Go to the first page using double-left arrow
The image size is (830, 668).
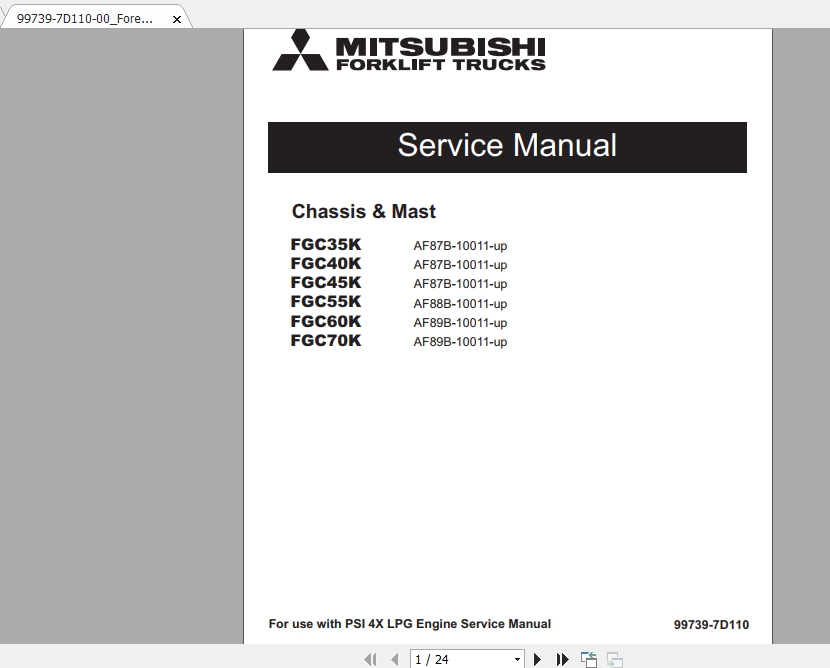(370, 659)
